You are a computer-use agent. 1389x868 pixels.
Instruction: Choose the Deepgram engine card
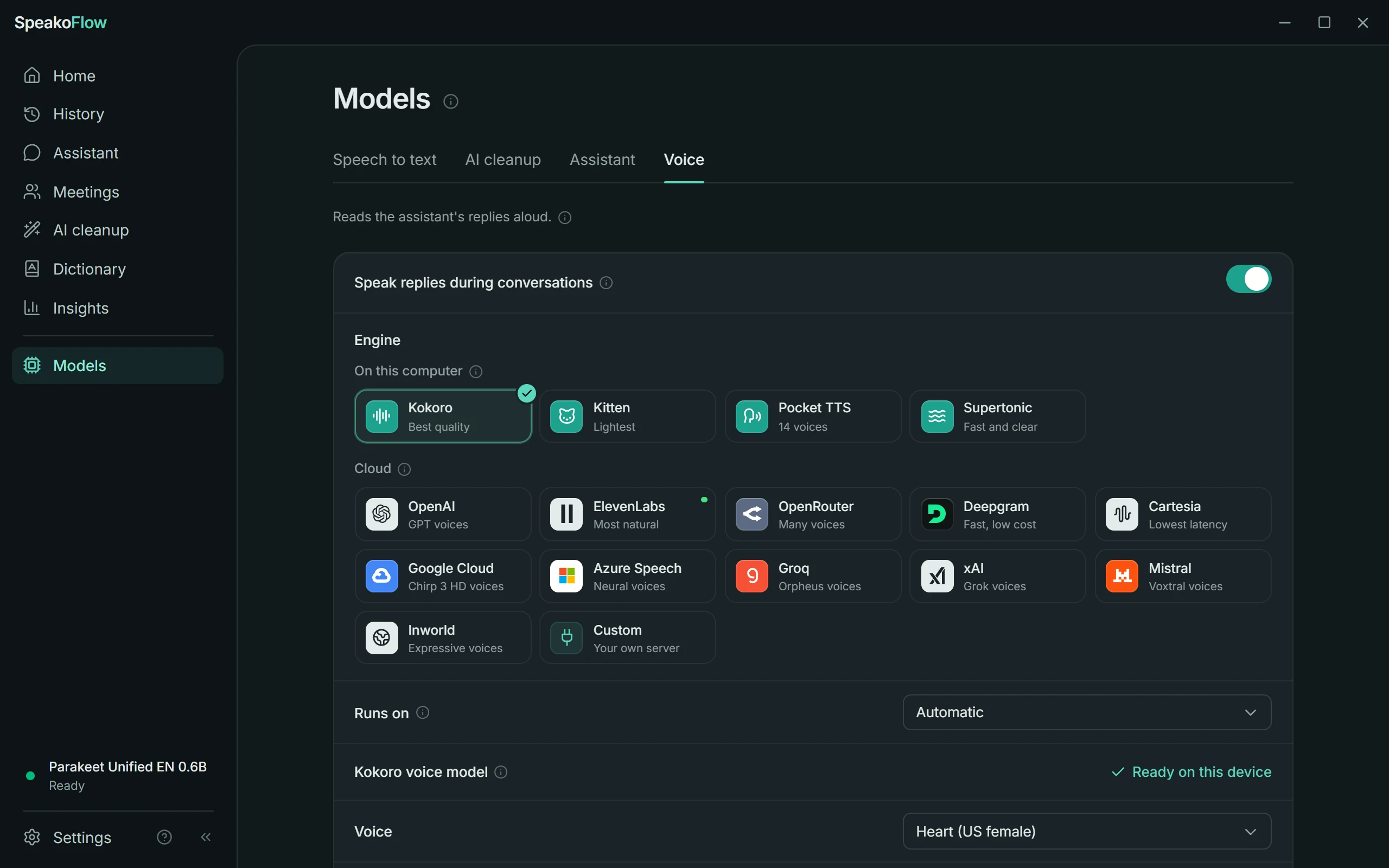coord(998,514)
